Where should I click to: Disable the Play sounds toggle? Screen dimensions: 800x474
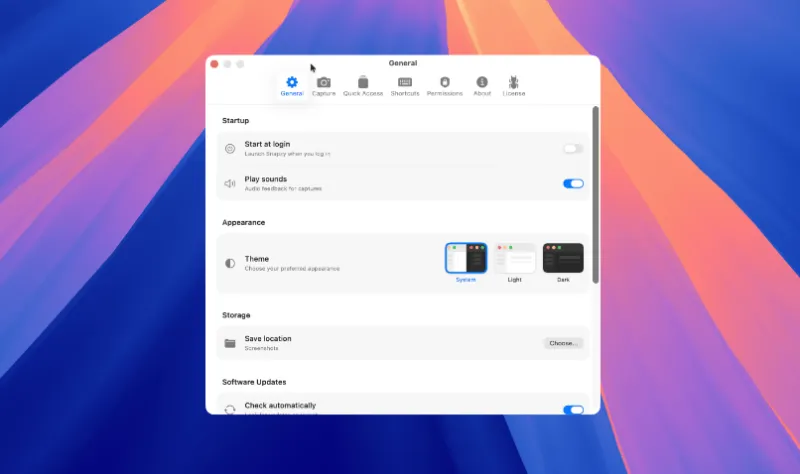(x=573, y=183)
